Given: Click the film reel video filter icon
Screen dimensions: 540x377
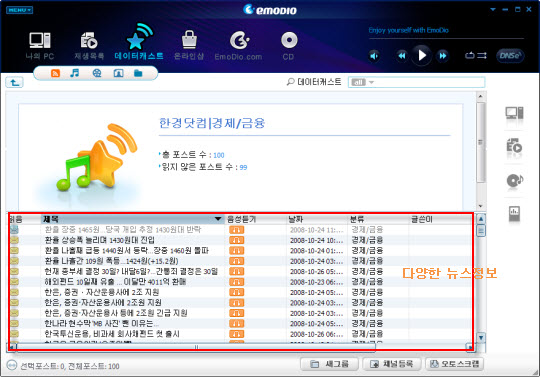Looking at the screenshot, I should [x=97, y=73].
